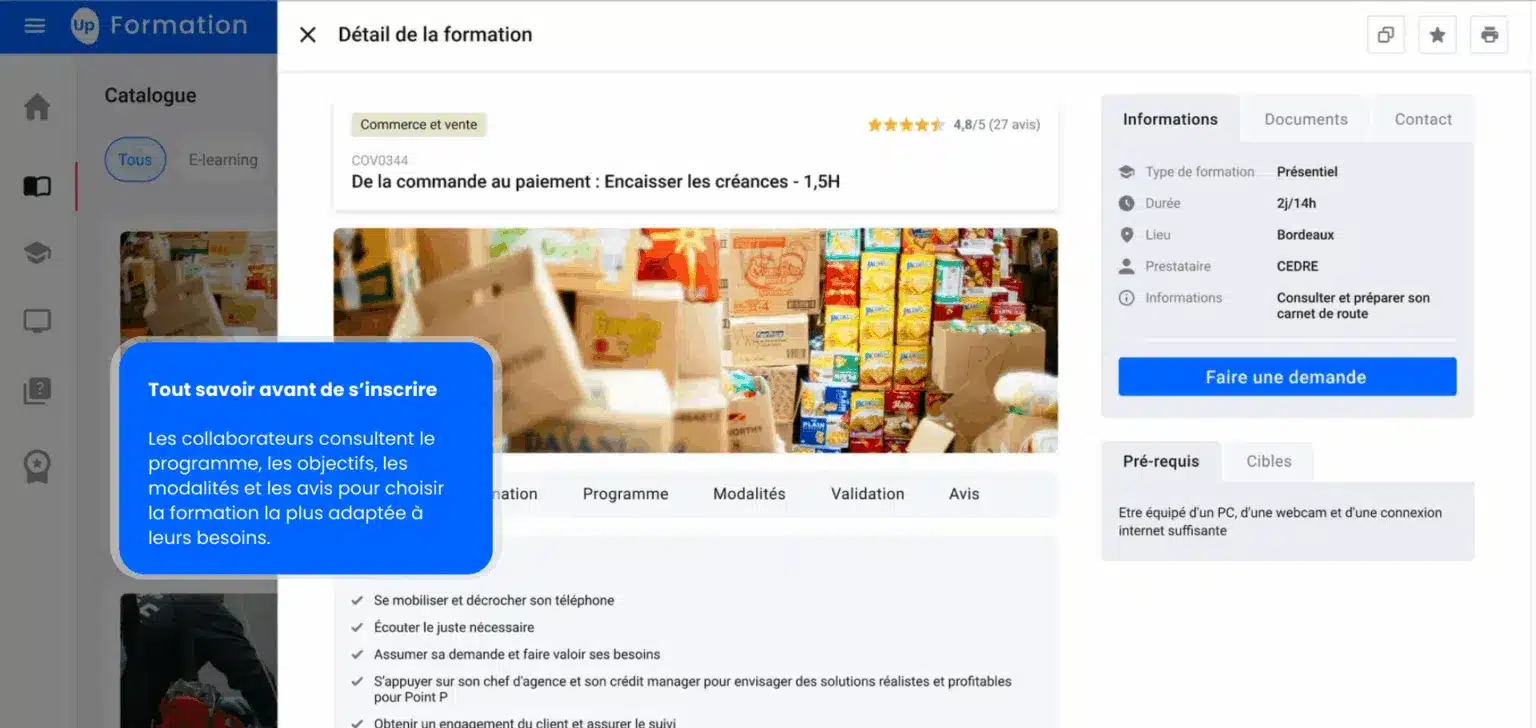Screen dimensions: 1536x728
Task: Select the graduation cap sidebar icon
Action: tap(37, 254)
